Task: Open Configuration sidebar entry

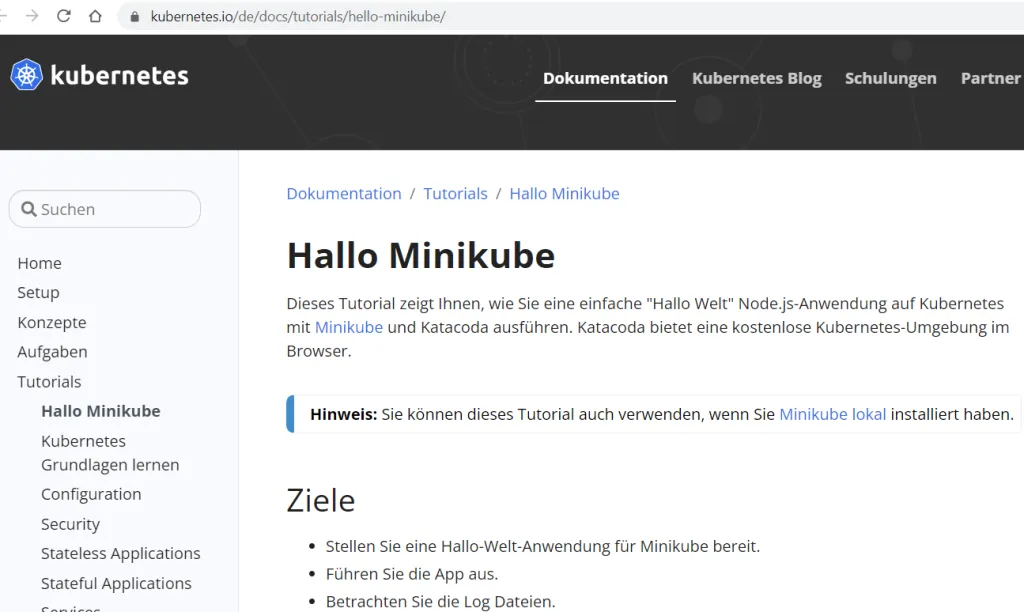Action: pos(91,494)
